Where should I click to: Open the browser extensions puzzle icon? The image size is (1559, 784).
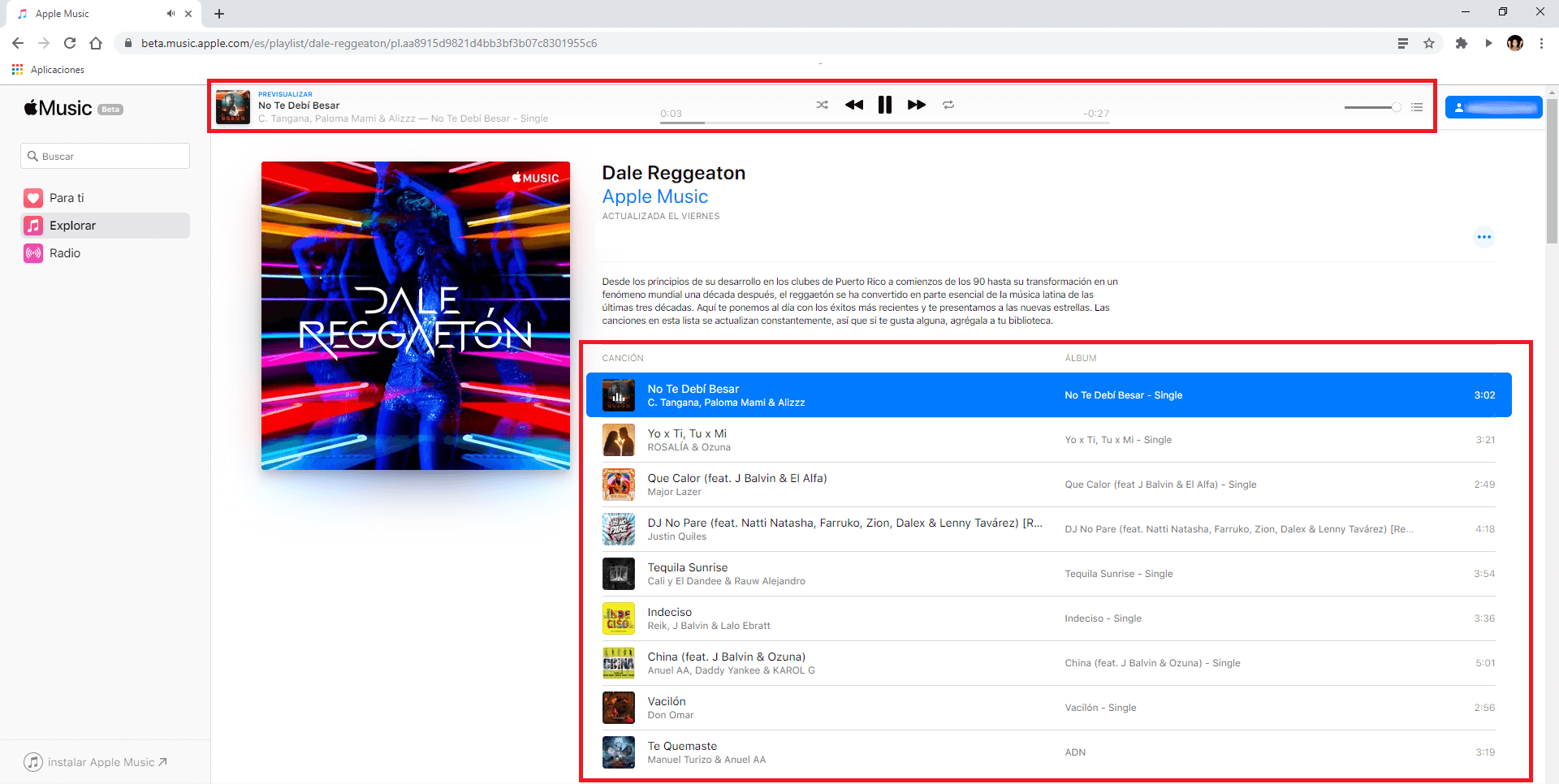pos(1462,43)
